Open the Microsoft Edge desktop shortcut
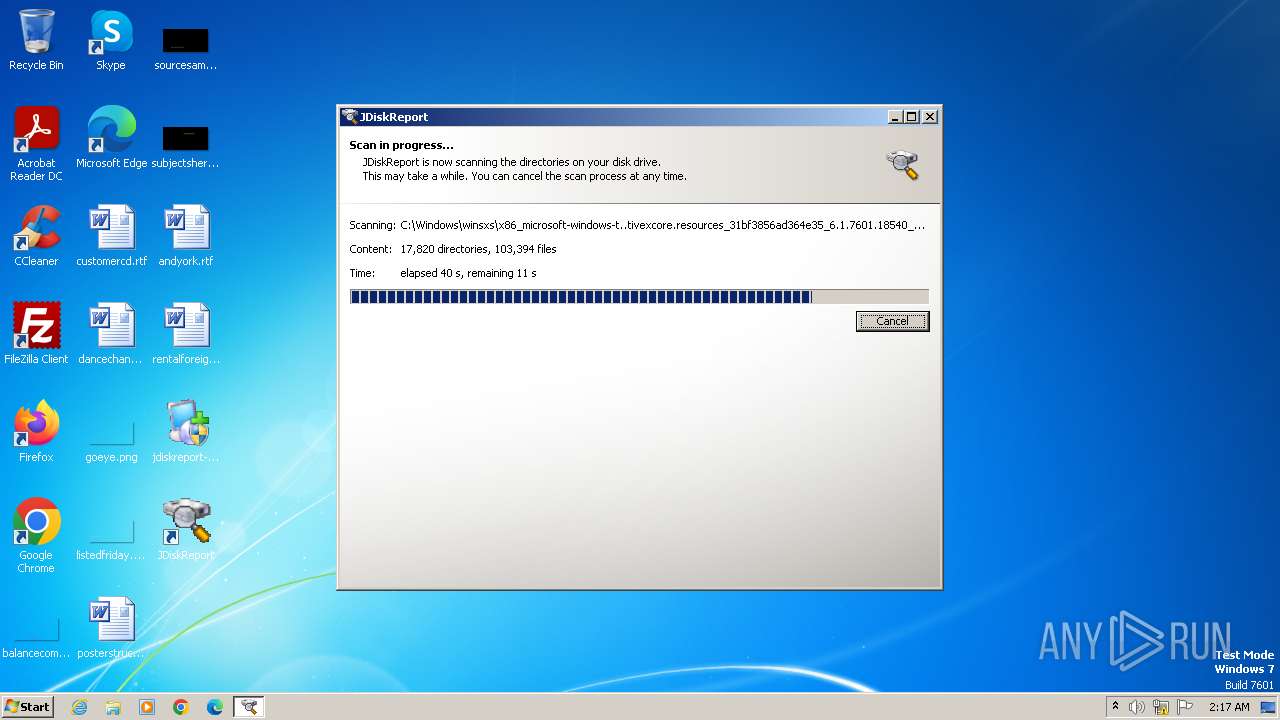 click(111, 138)
